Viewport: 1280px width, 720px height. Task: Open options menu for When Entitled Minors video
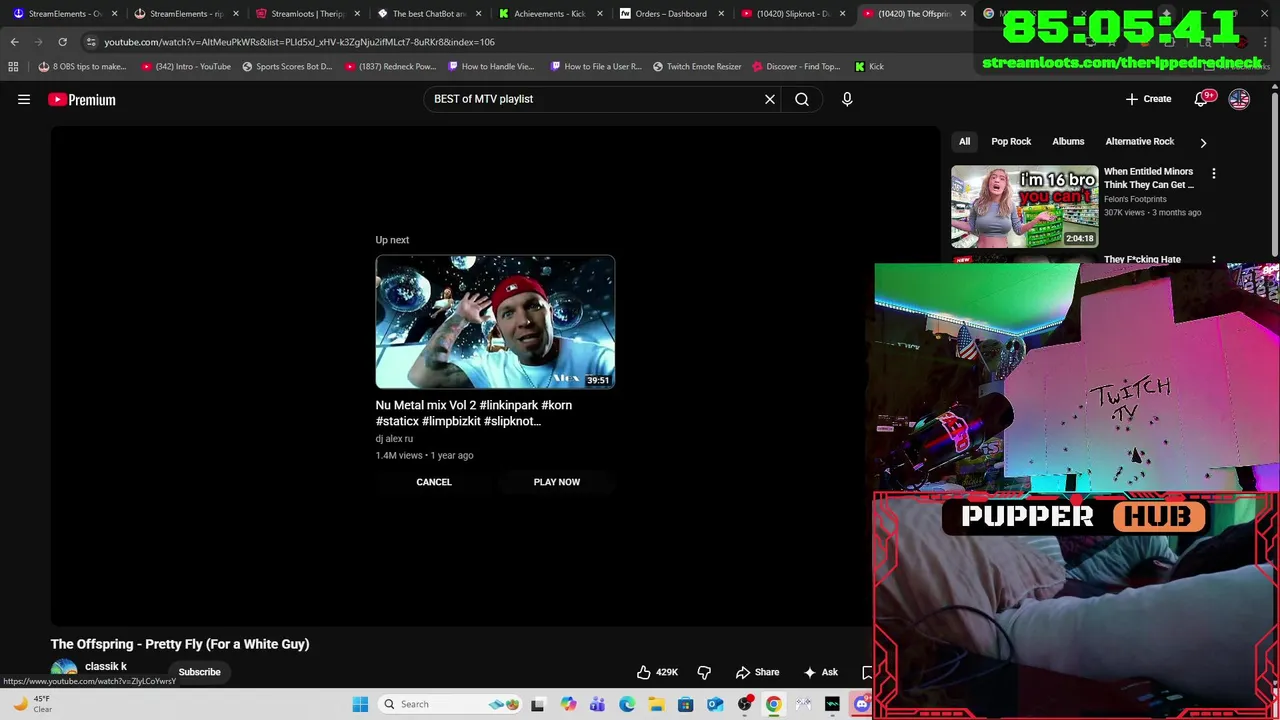1214,174
